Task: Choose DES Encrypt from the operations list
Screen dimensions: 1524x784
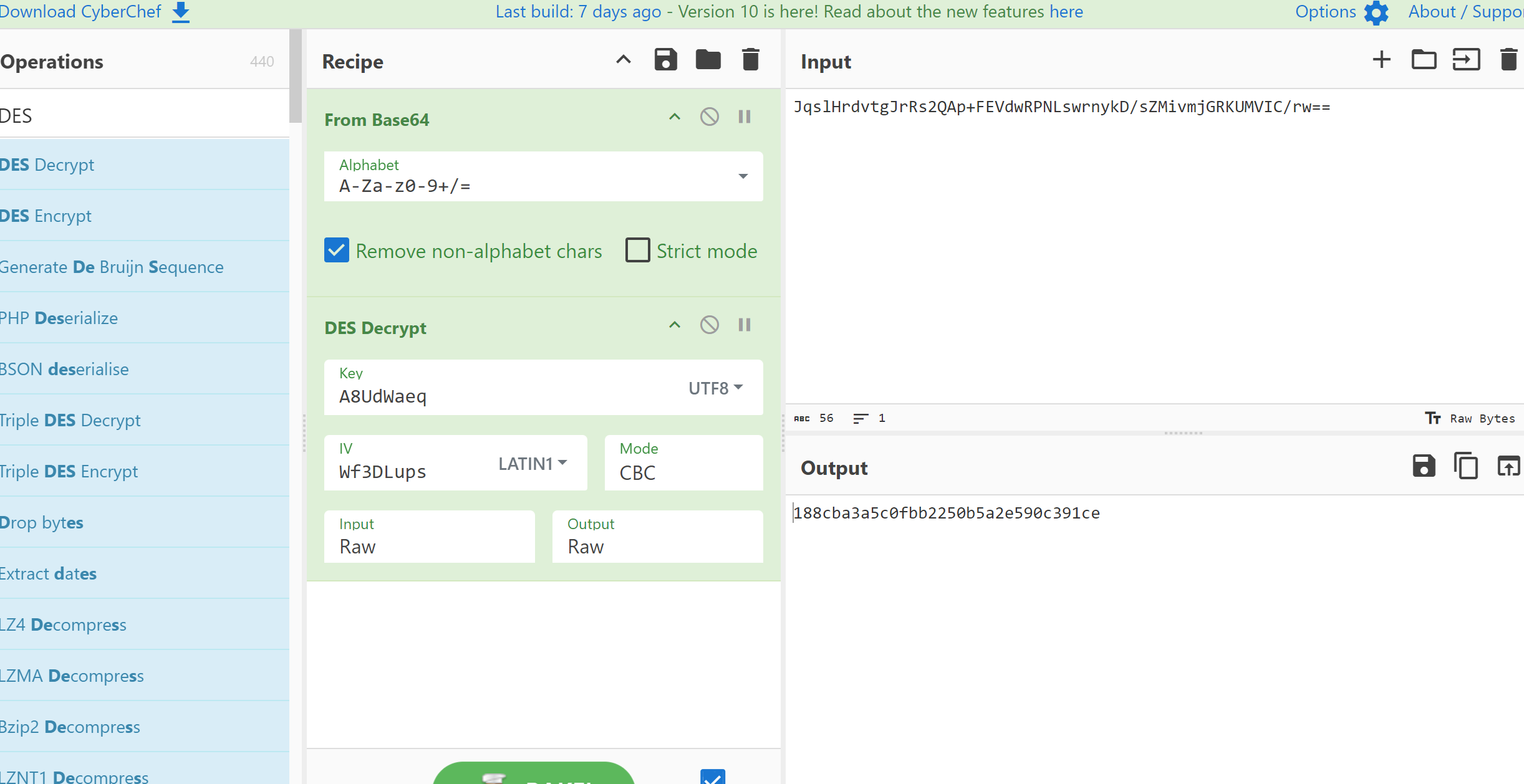Action: 46,216
